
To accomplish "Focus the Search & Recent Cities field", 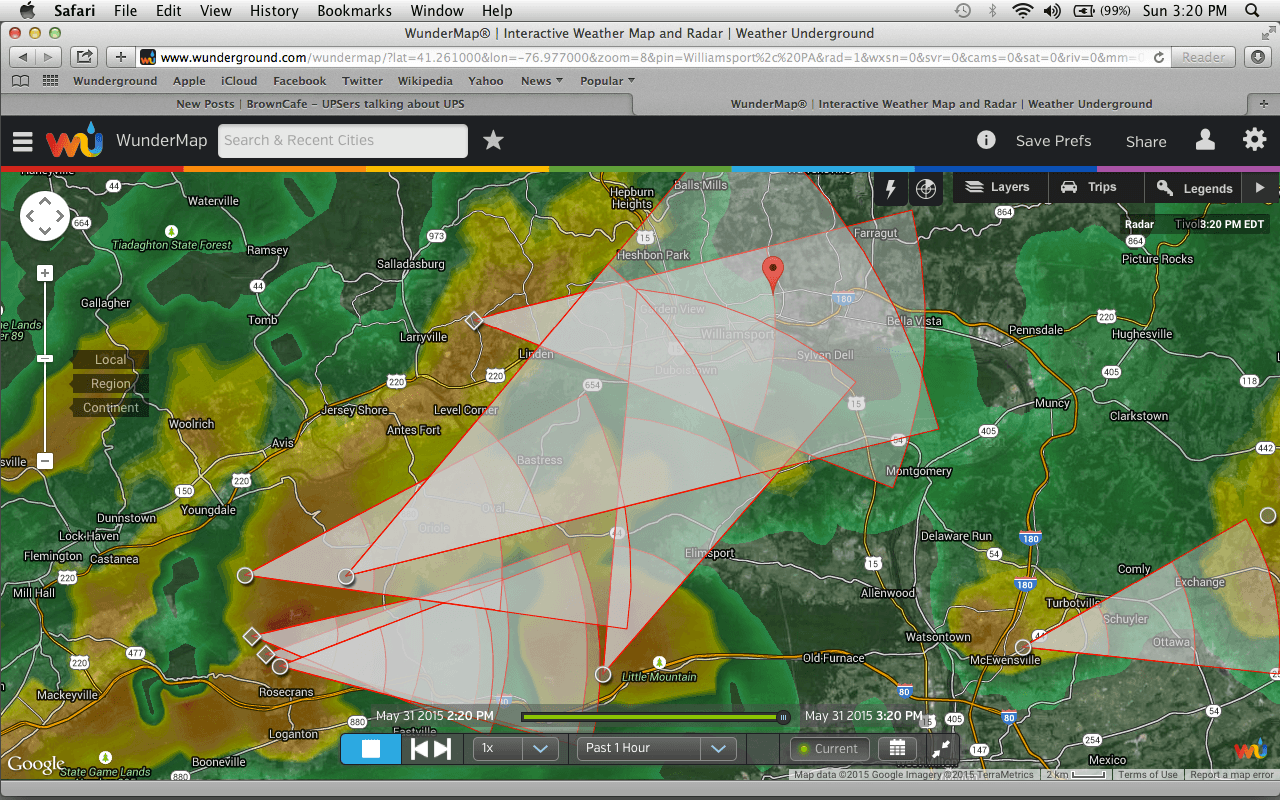I will coord(343,141).
